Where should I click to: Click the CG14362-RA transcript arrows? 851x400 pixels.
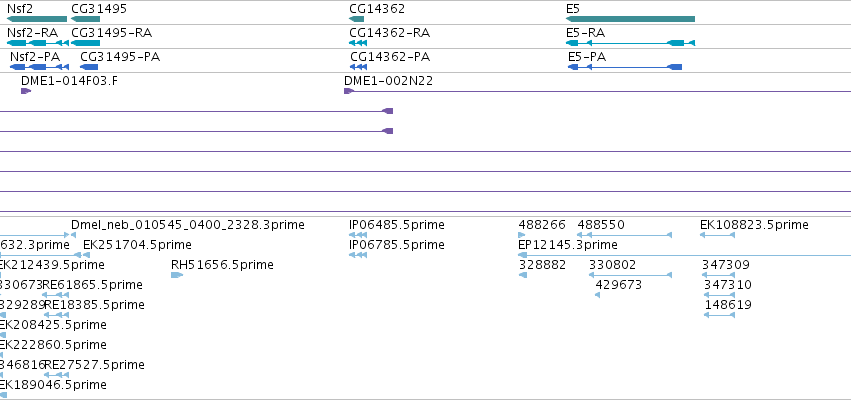(358, 43)
